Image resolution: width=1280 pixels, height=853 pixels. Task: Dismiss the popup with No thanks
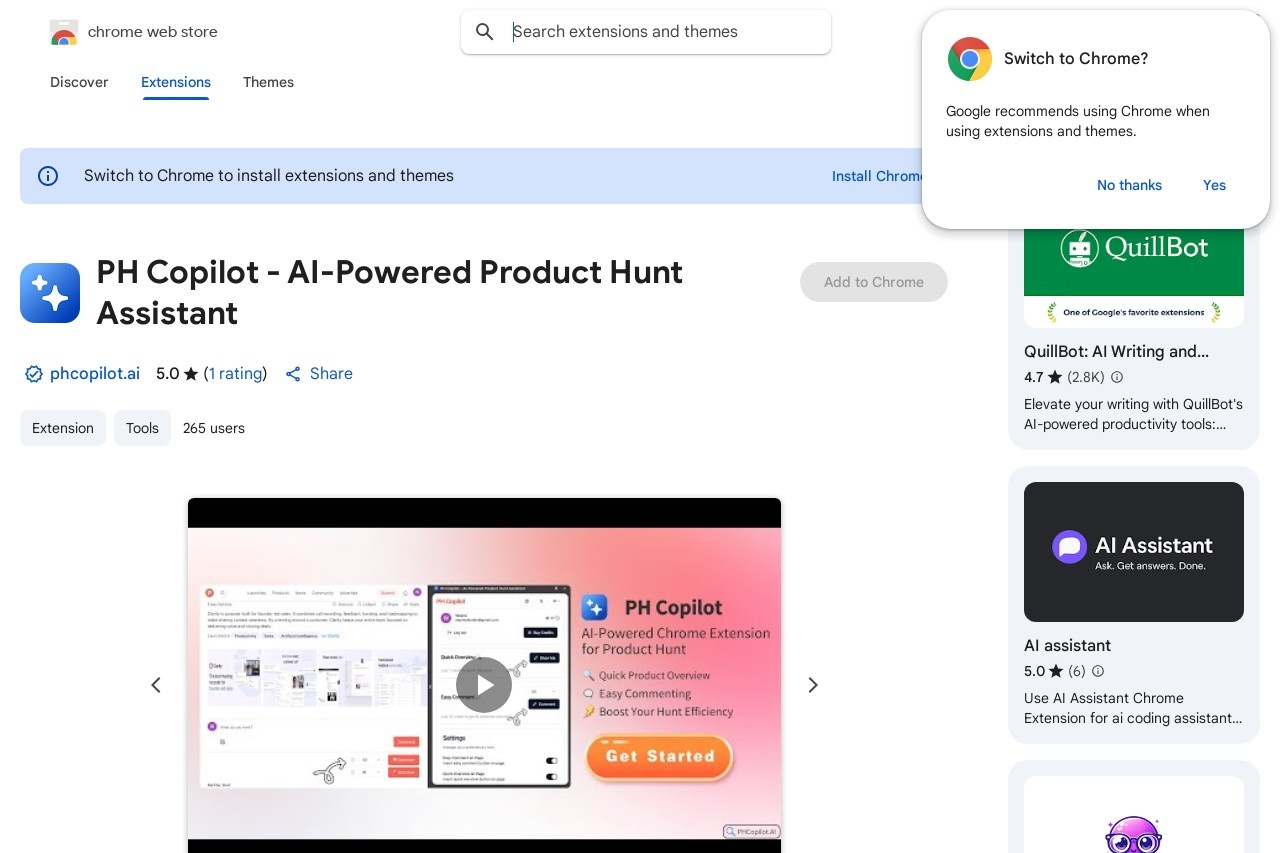(x=1129, y=185)
